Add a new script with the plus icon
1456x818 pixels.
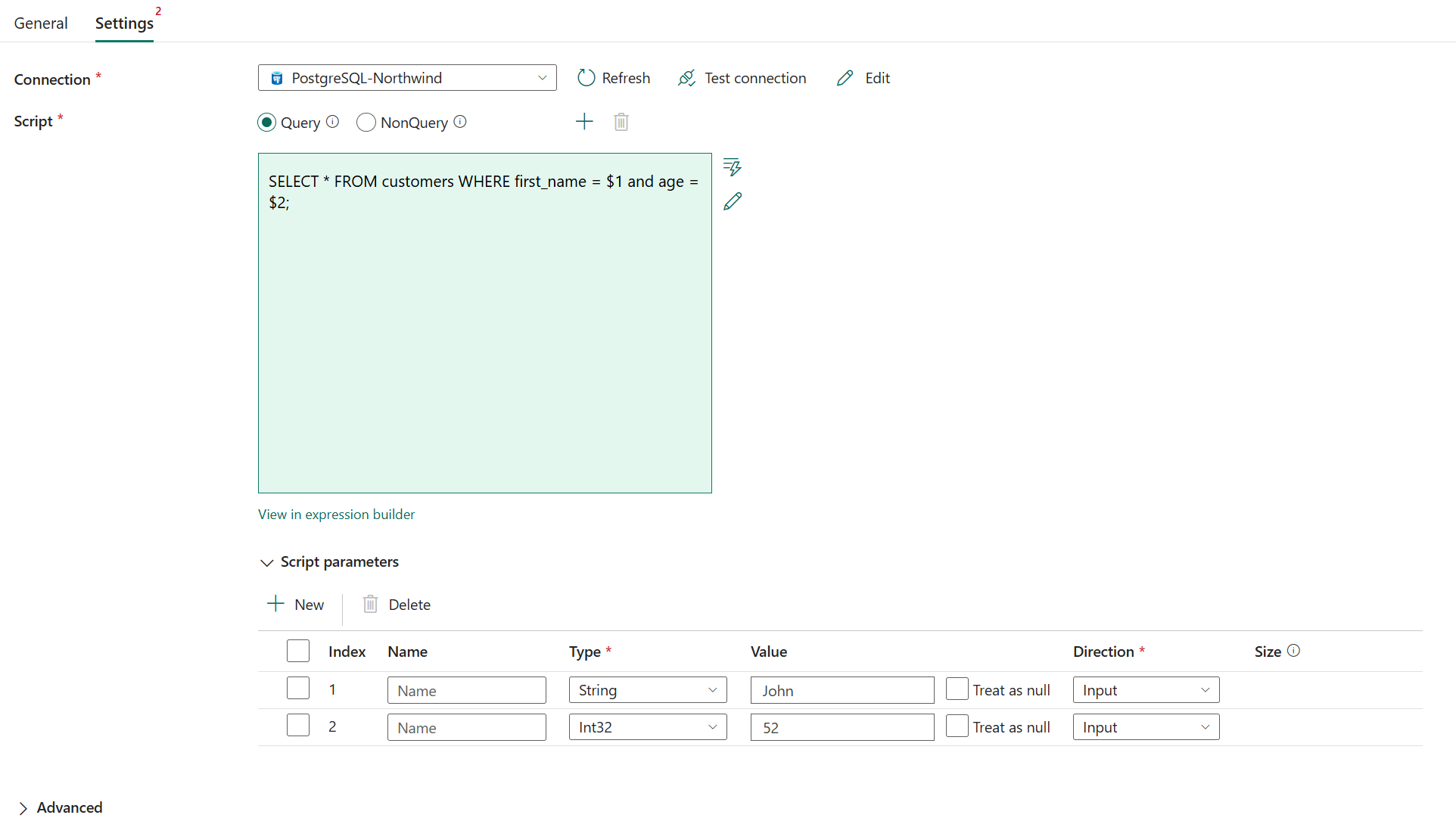pyautogui.click(x=584, y=121)
